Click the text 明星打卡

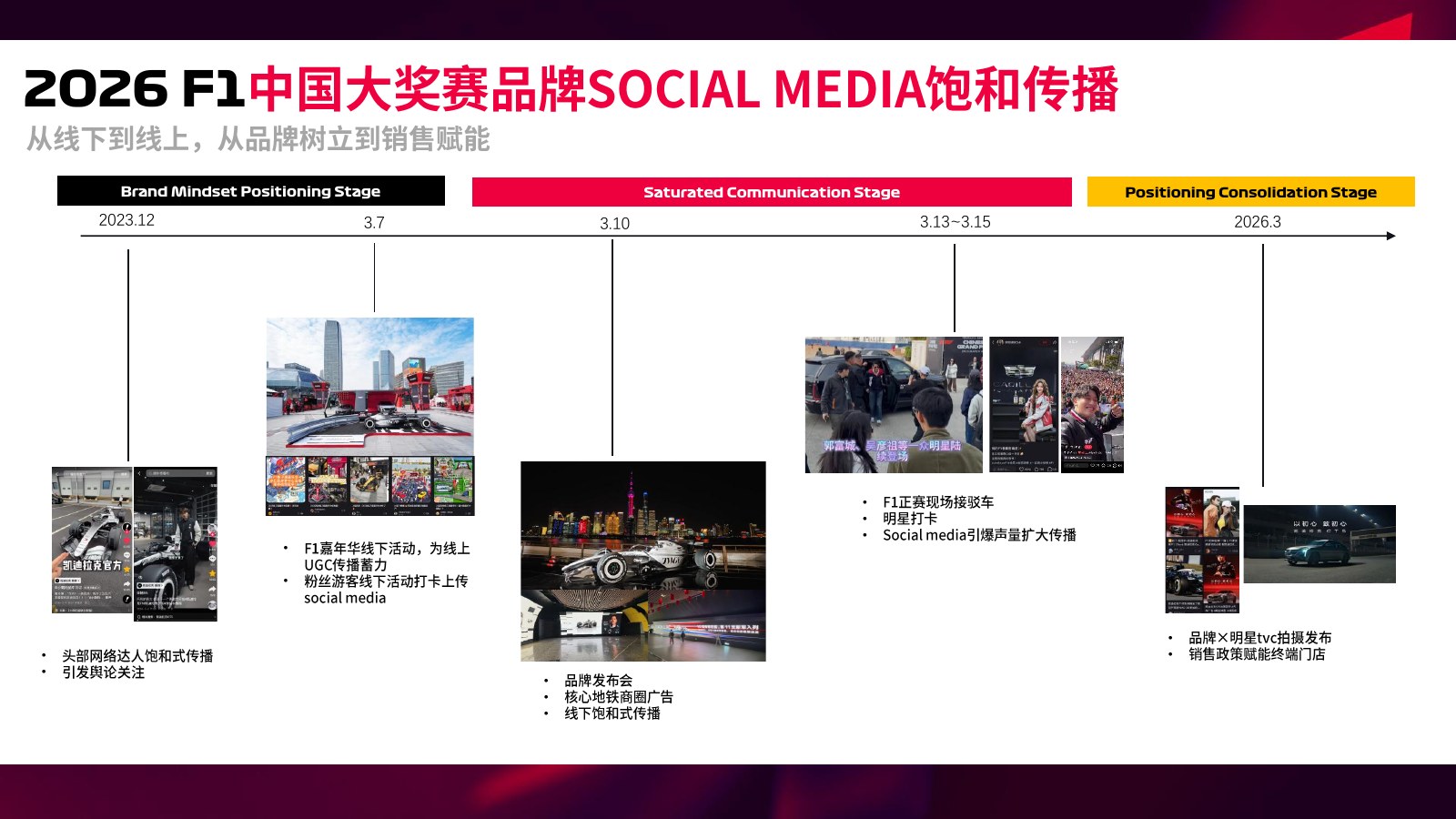pyautogui.click(x=910, y=519)
